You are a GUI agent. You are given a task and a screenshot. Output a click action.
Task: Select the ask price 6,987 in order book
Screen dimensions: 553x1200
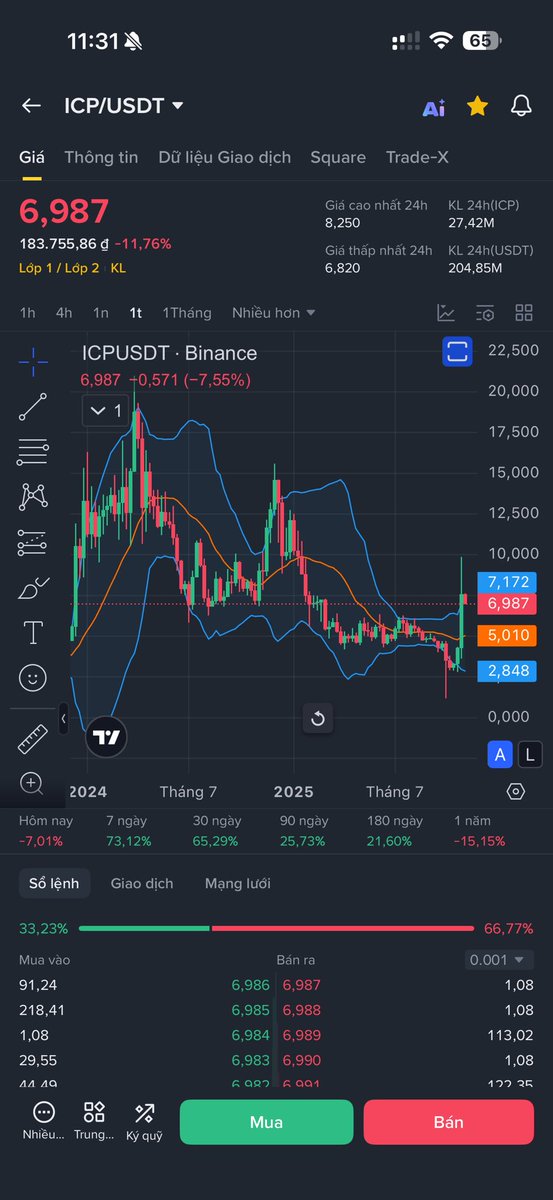[302, 985]
